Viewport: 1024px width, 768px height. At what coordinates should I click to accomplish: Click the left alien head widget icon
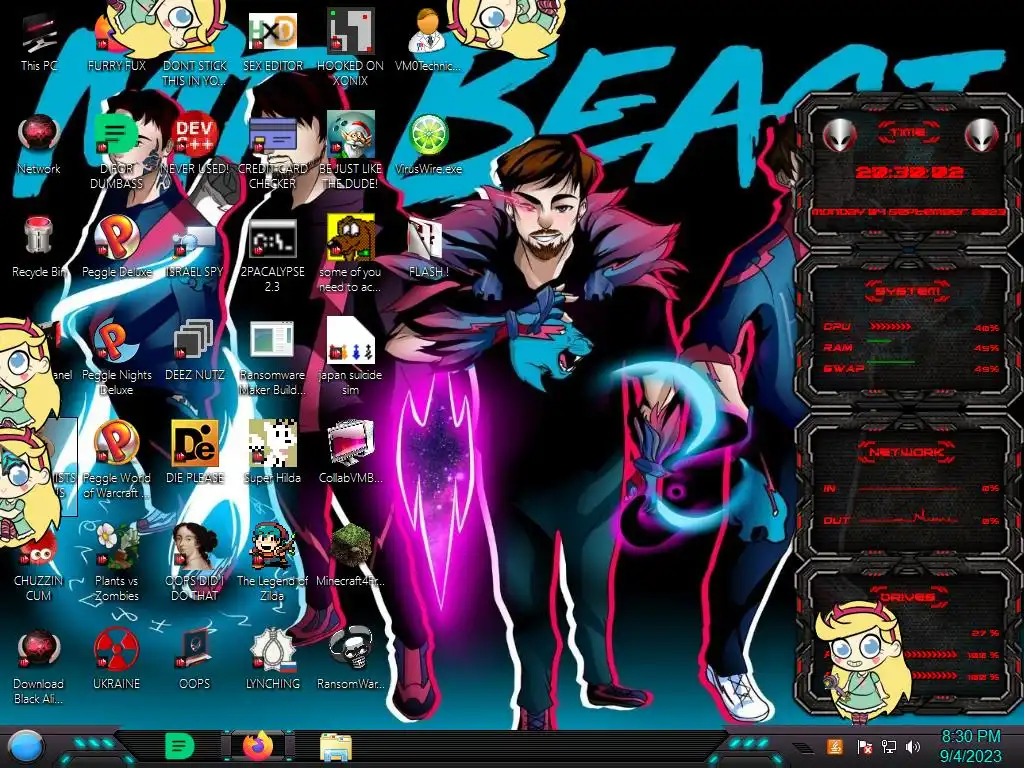click(x=839, y=135)
